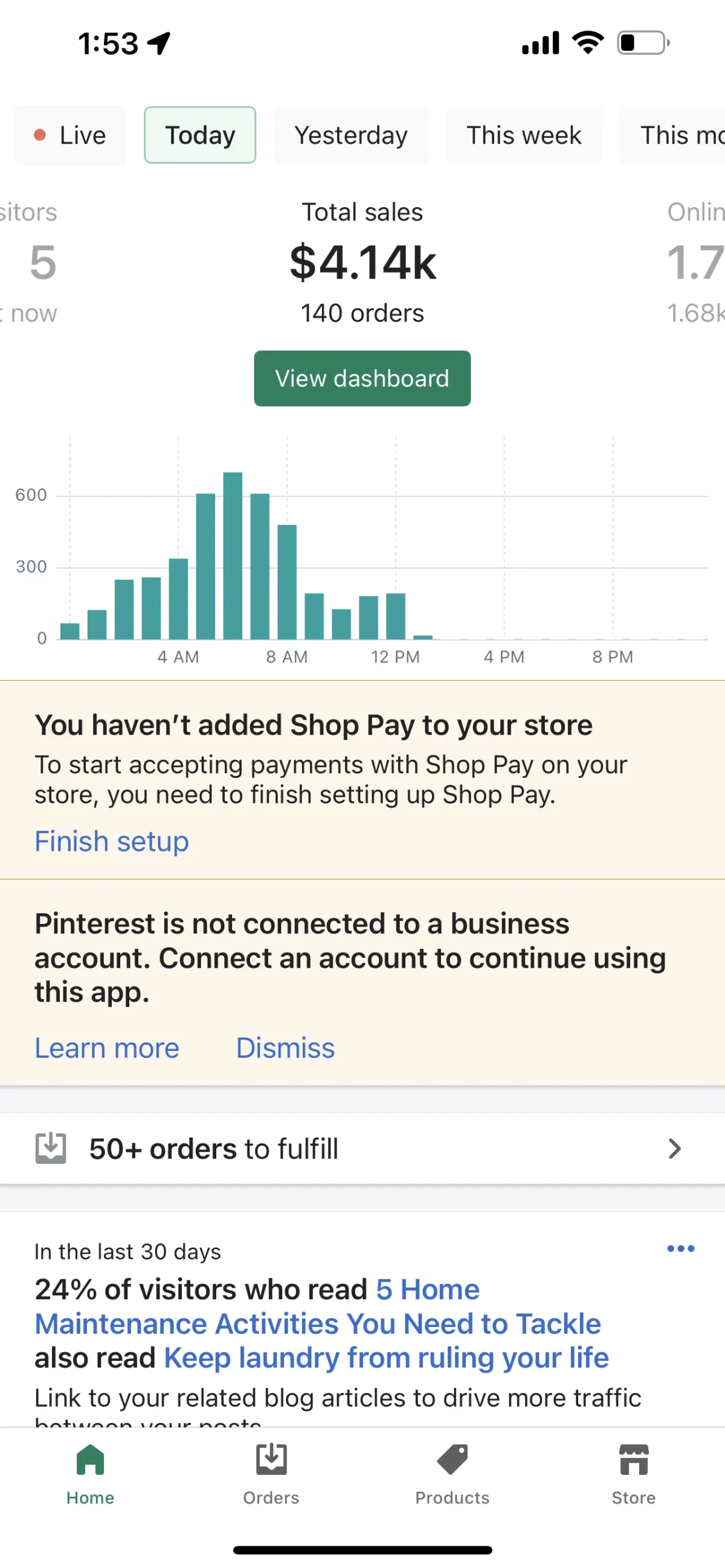Switch to This month range
Viewport: 725px width, 1568px height.
tap(672, 135)
